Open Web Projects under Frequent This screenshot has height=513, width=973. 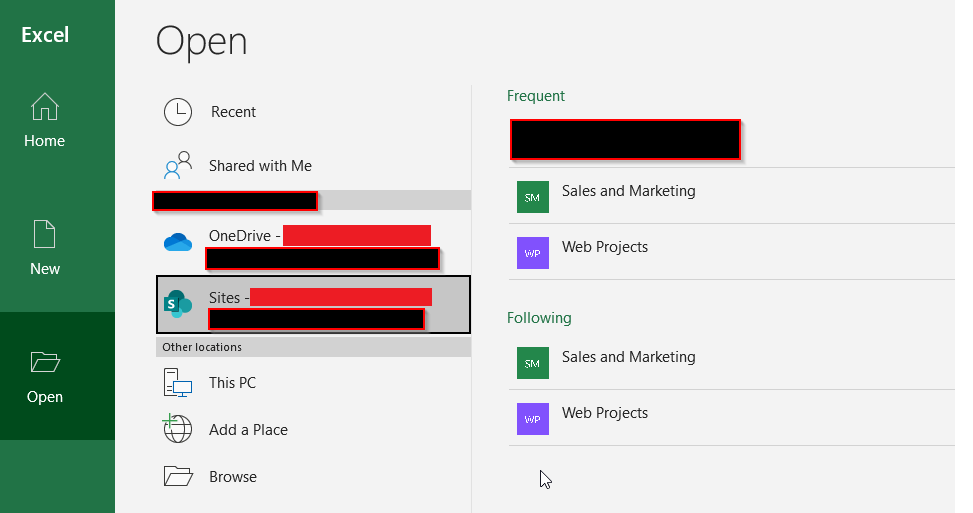[x=604, y=247]
